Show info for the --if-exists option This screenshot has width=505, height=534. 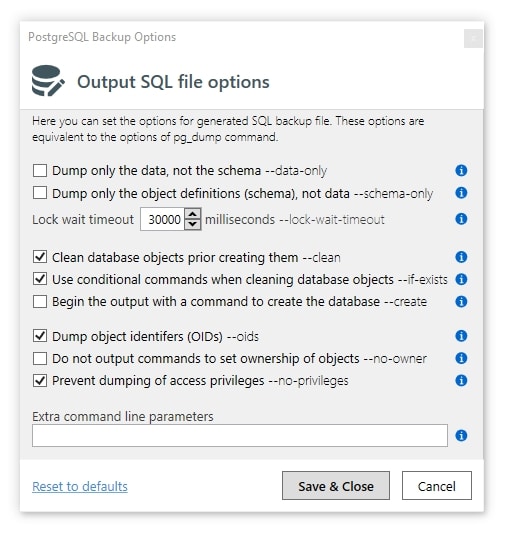click(461, 279)
